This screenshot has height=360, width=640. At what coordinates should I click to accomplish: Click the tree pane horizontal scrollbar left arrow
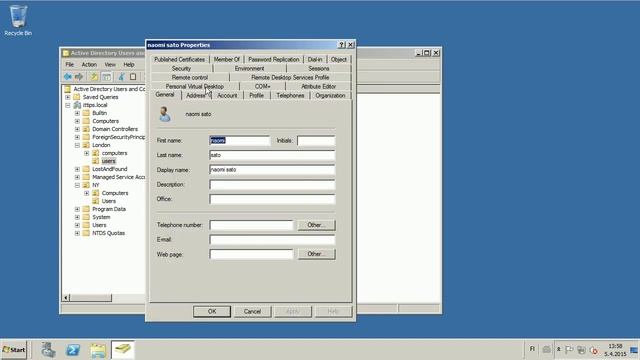coord(66,298)
